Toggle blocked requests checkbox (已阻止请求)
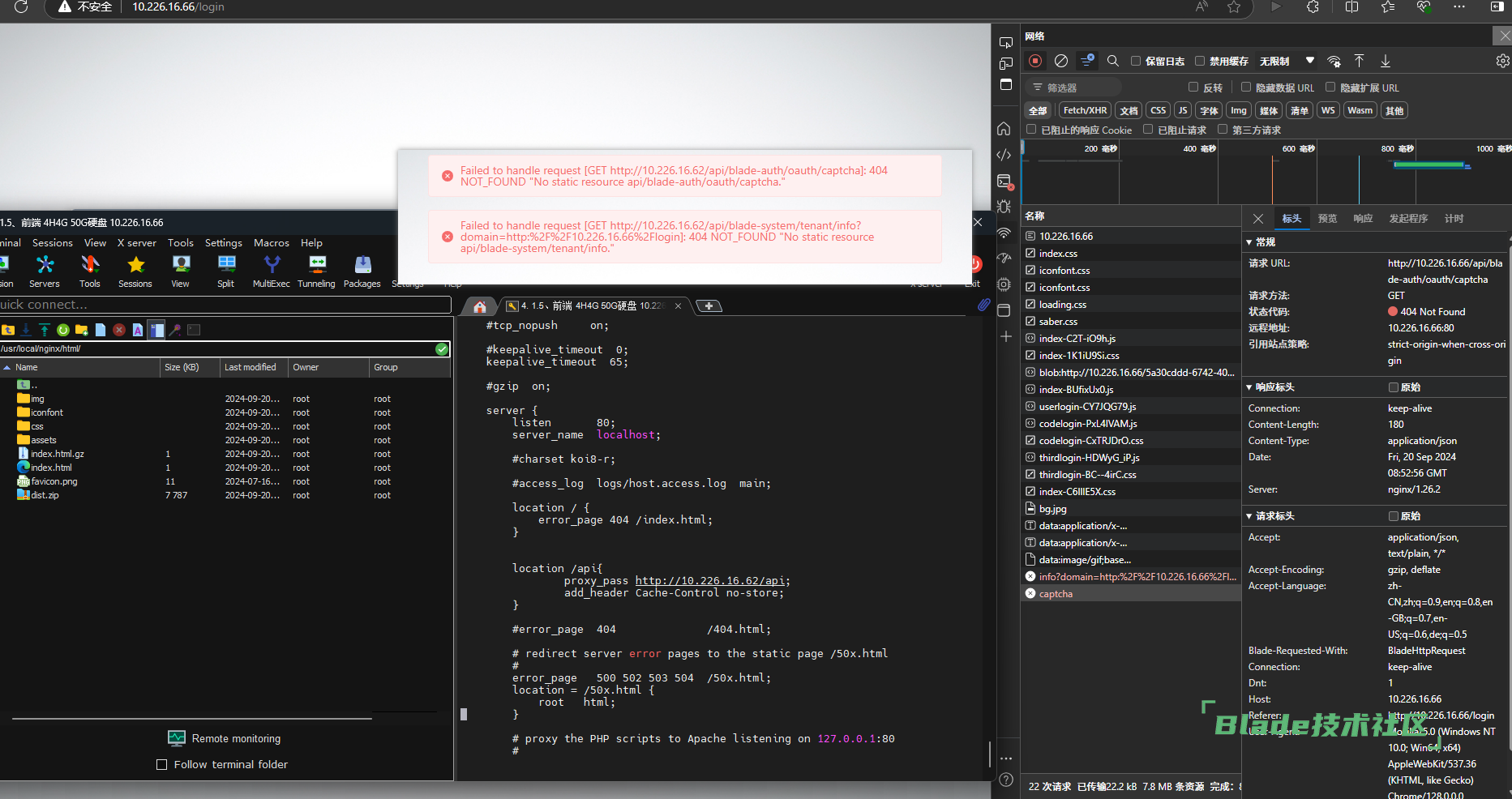 (x=1148, y=129)
